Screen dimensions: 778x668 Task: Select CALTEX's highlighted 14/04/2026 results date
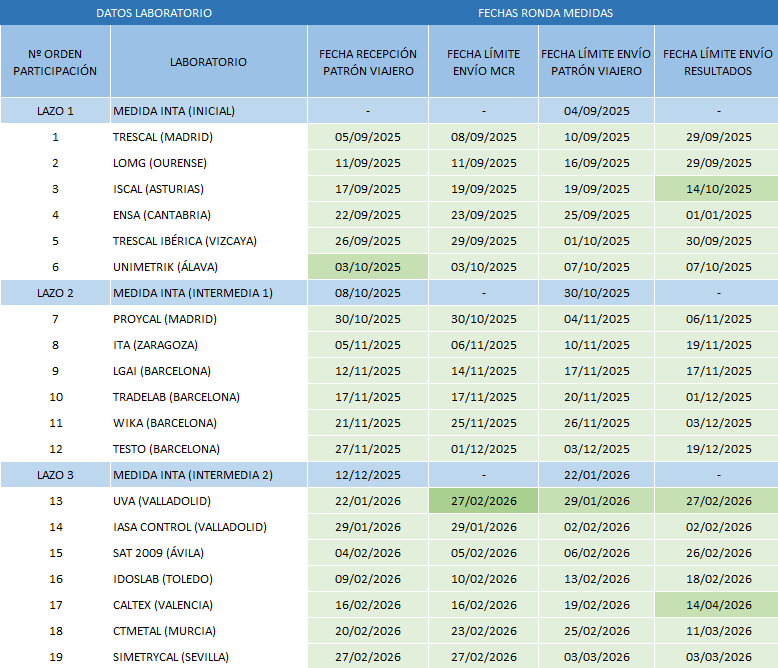717,605
